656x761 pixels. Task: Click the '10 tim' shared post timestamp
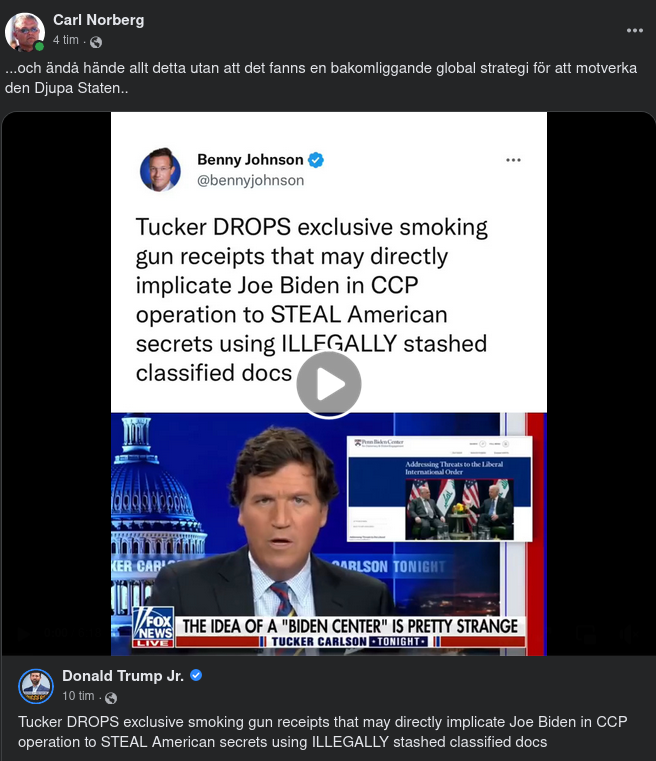pos(78,696)
